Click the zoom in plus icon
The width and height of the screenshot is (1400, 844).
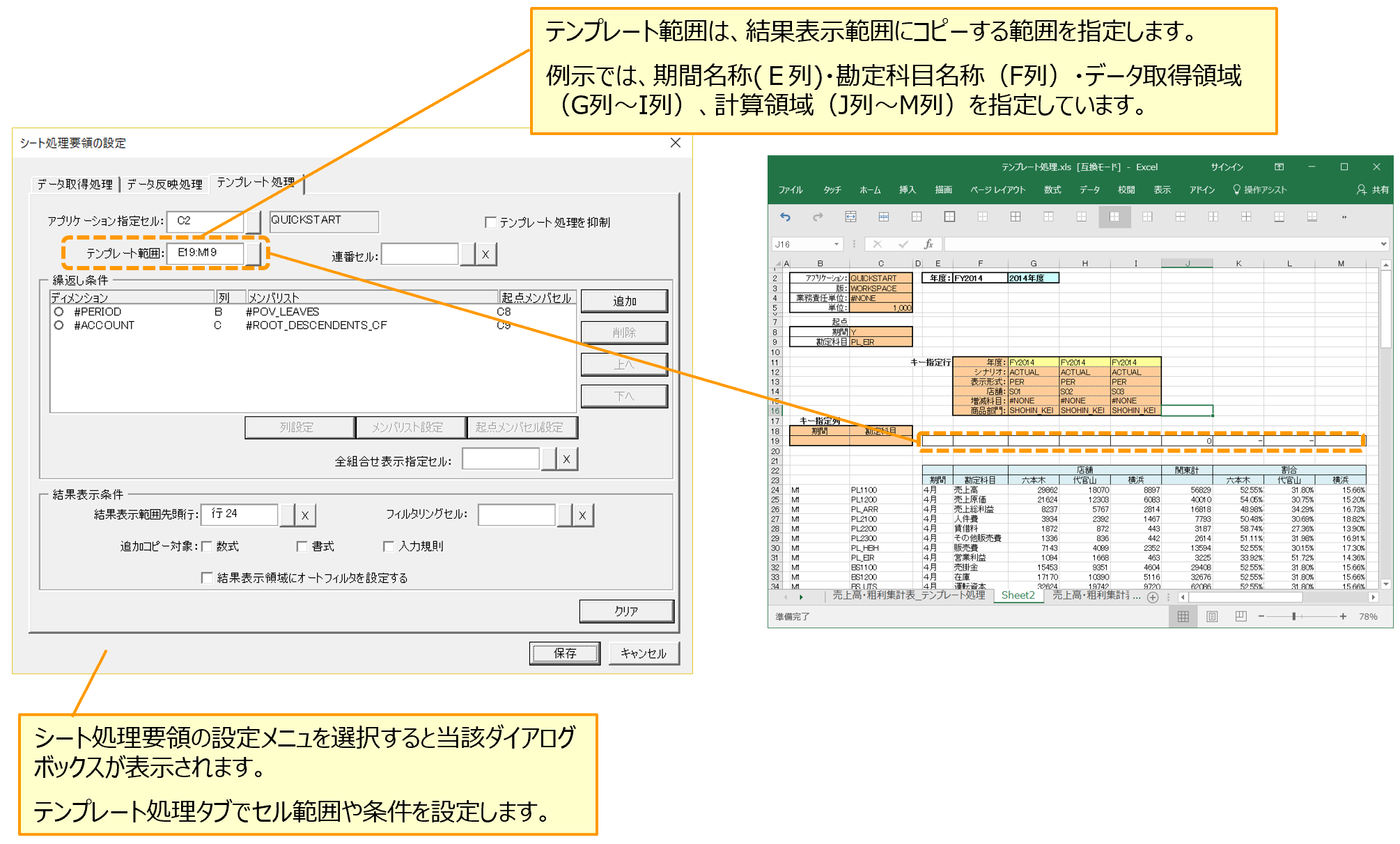tap(1343, 617)
